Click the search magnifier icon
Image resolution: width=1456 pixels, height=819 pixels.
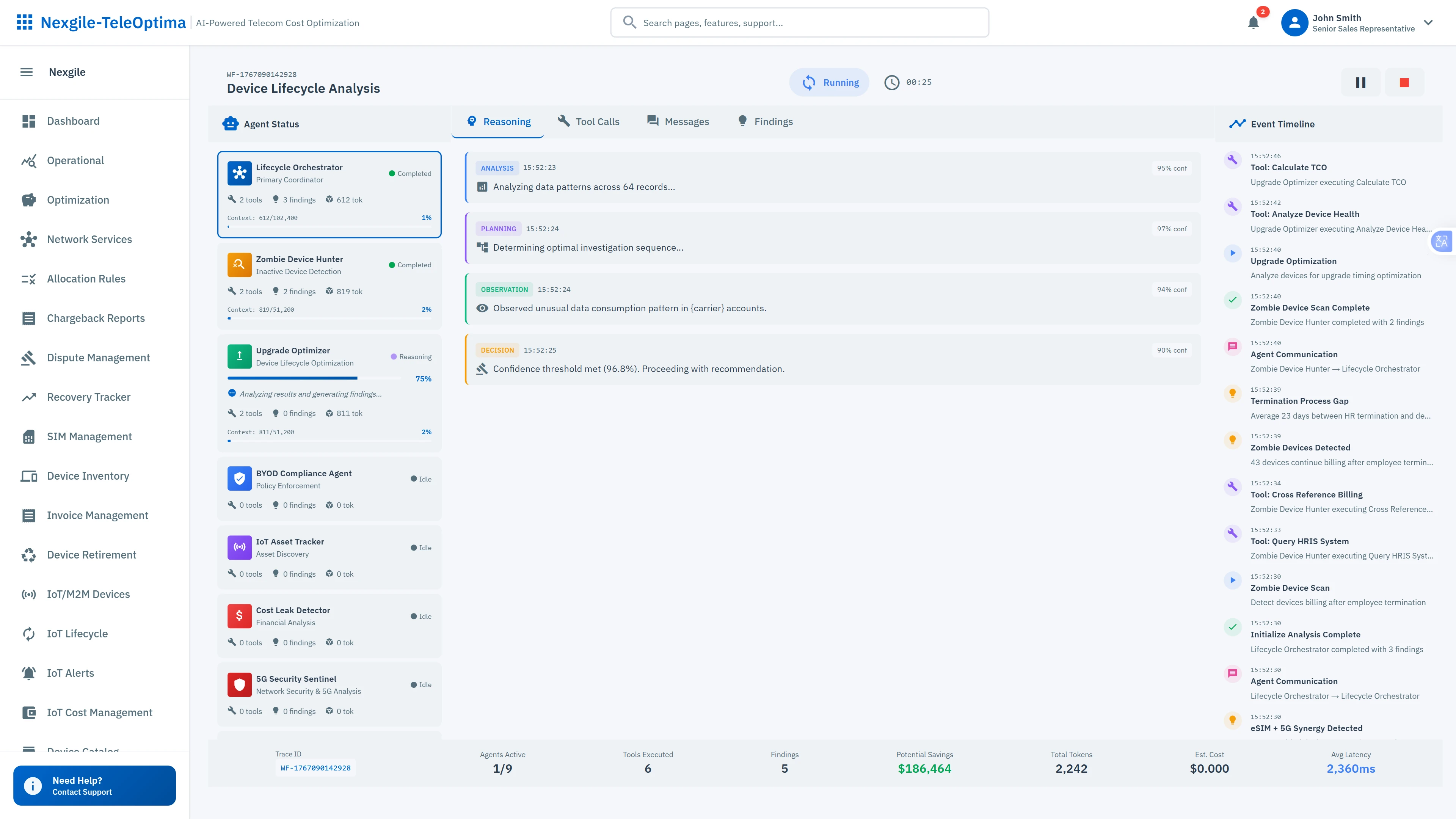tap(629, 22)
